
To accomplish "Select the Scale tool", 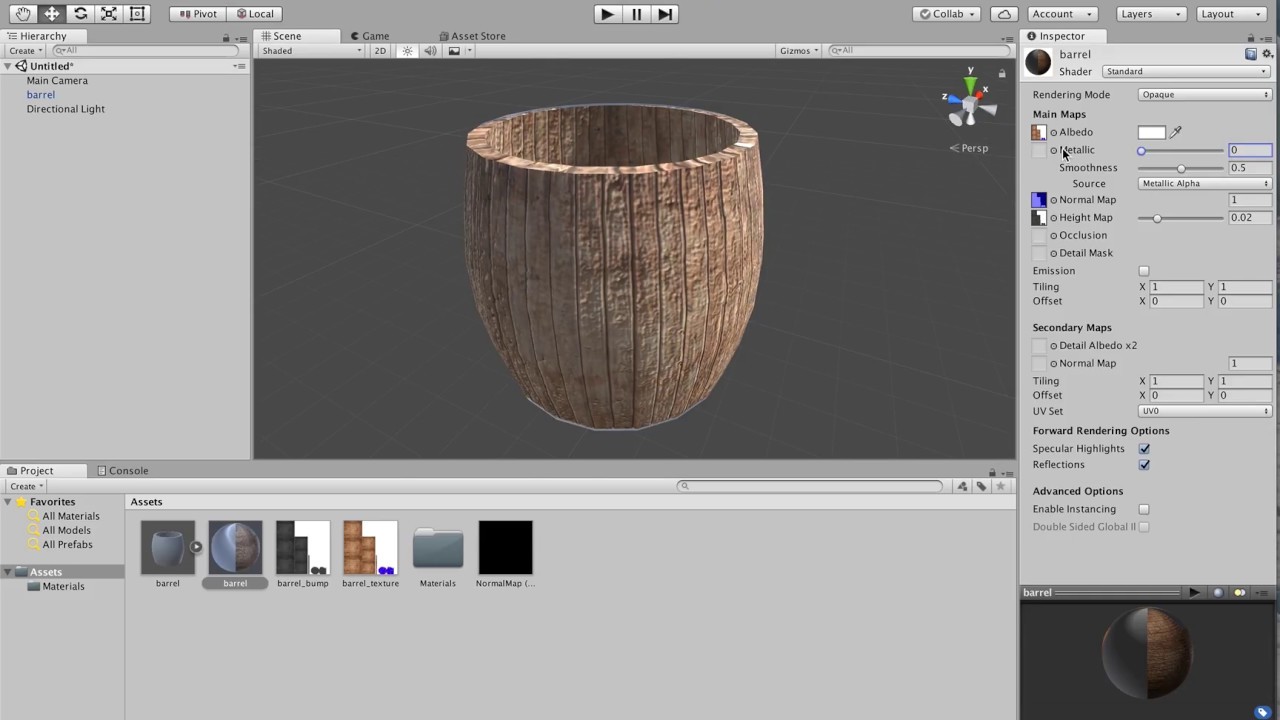I will (109, 14).
